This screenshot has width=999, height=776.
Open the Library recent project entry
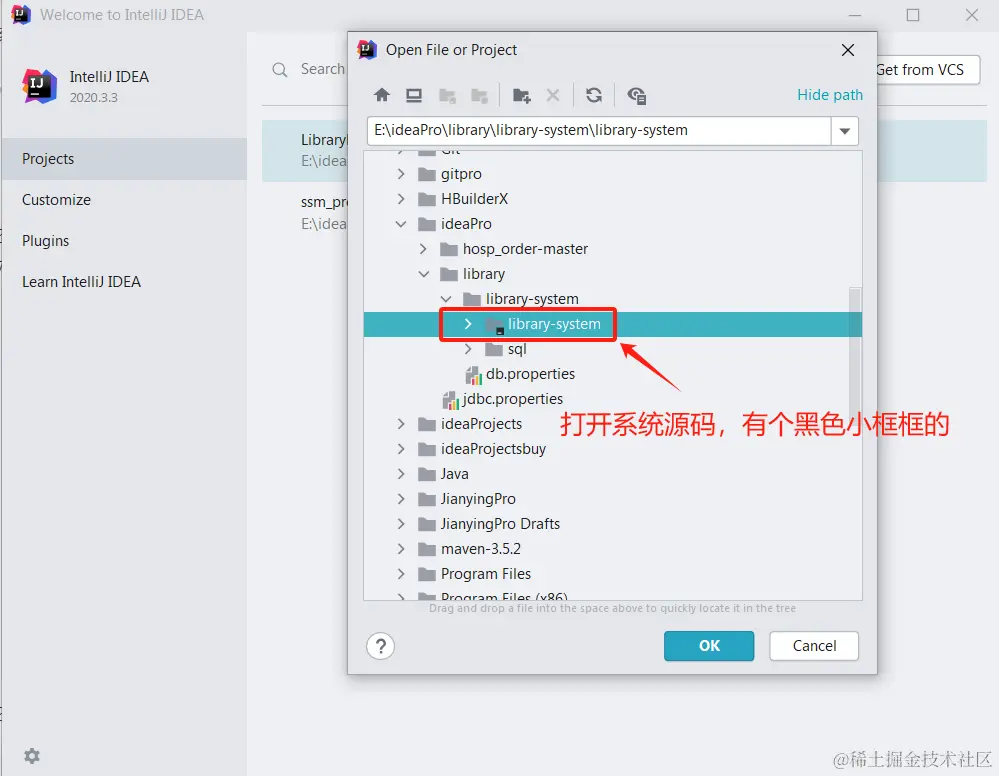pyautogui.click(x=324, y=150)
